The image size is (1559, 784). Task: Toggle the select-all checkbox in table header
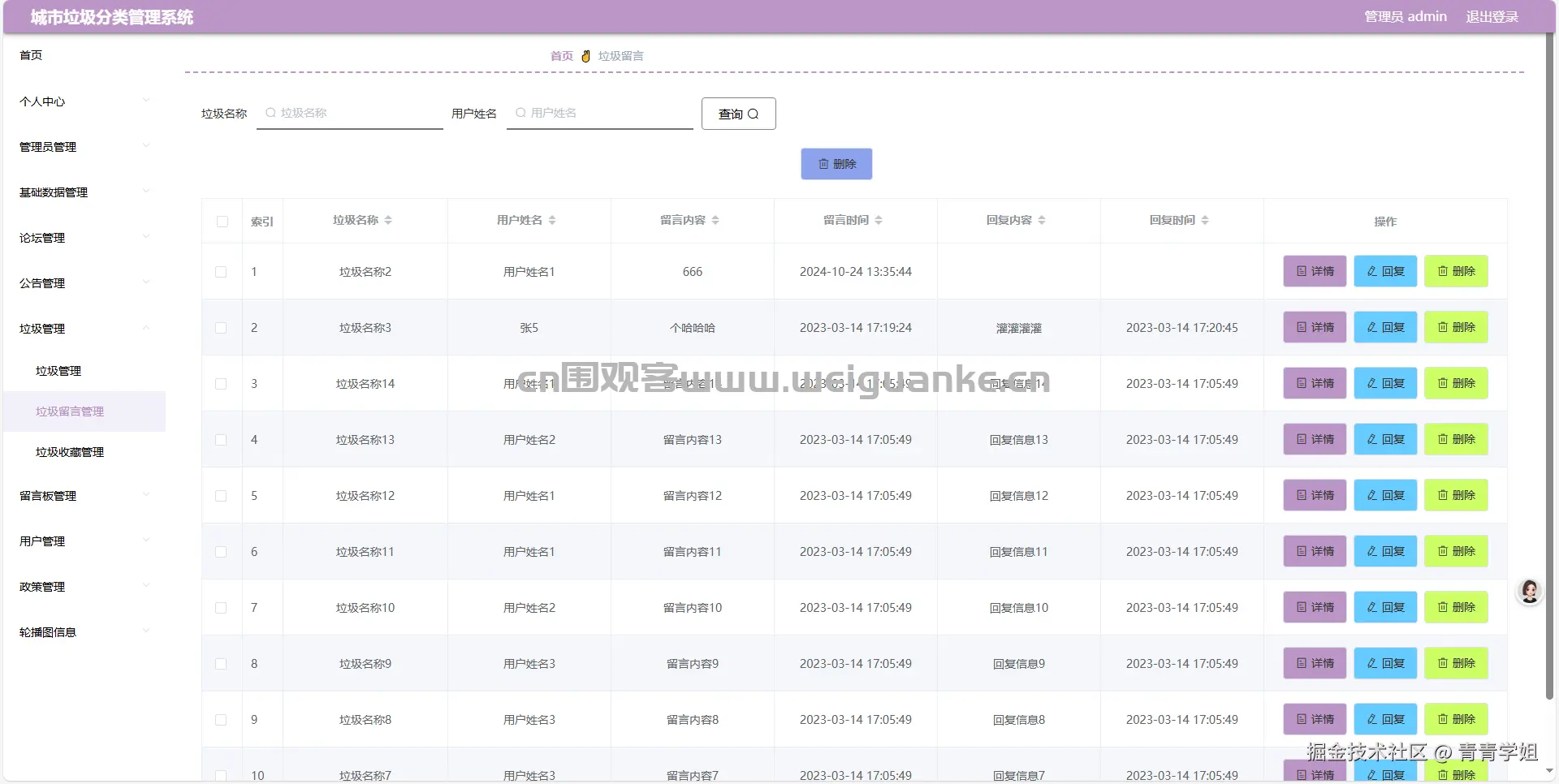tap(222, 222)
